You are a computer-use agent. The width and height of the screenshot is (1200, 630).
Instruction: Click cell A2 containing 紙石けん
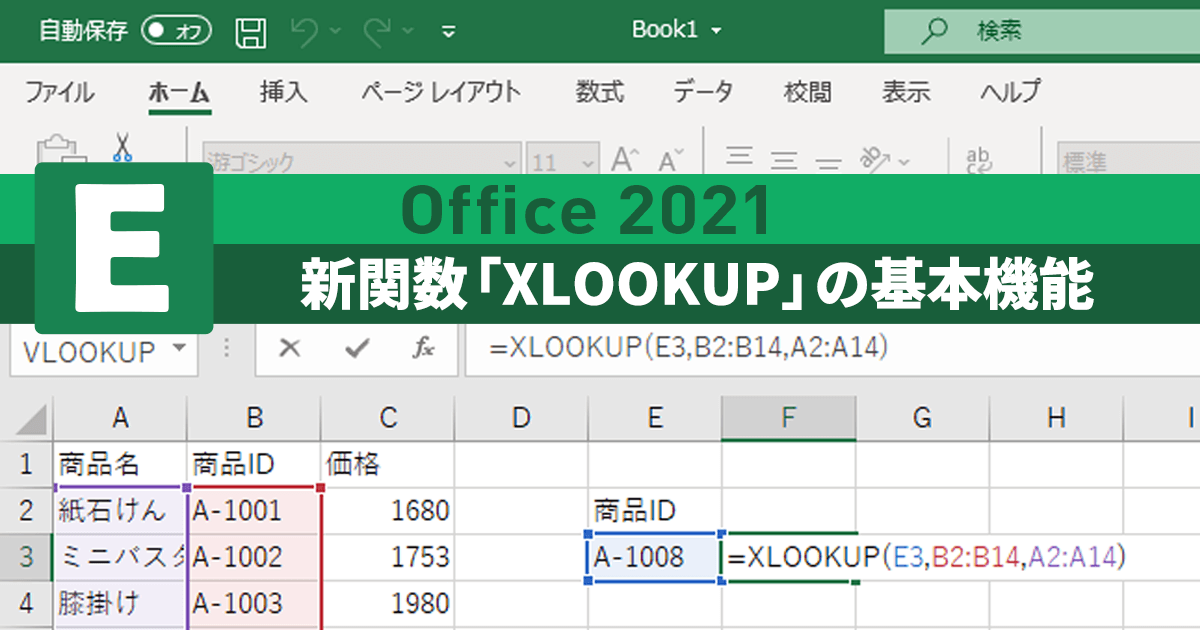point(120,510)
